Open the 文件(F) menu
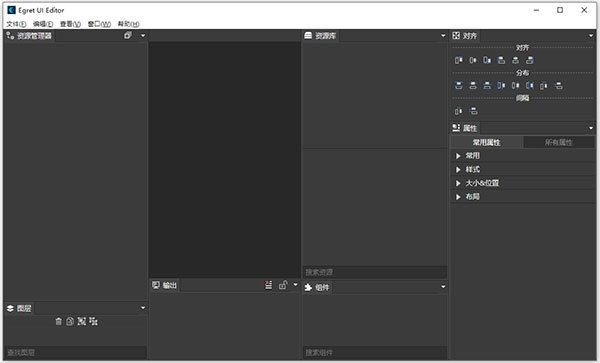This screenshot has height=363, width=600. click(x=16, y=24)
